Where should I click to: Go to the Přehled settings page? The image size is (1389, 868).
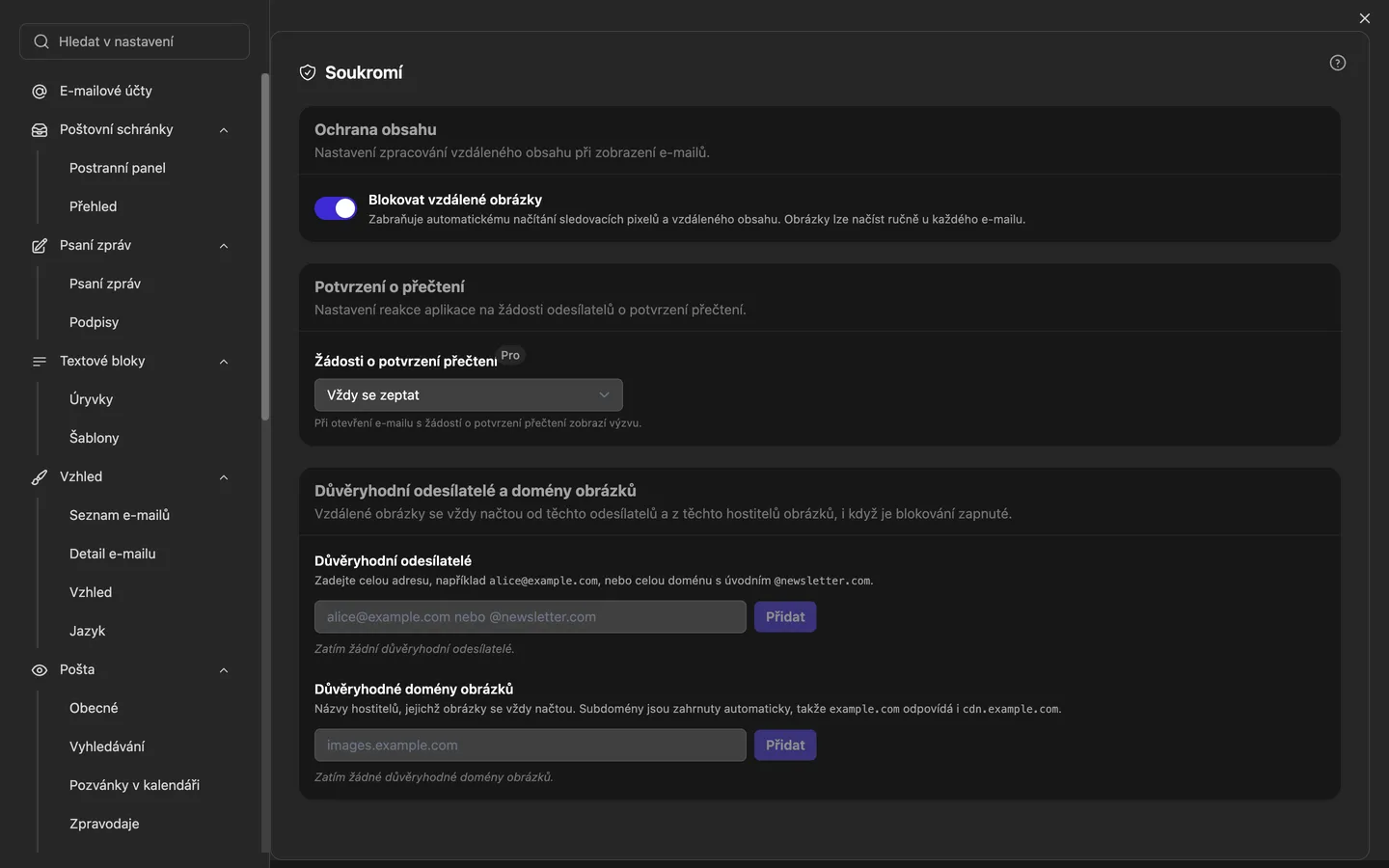(93, 206)
